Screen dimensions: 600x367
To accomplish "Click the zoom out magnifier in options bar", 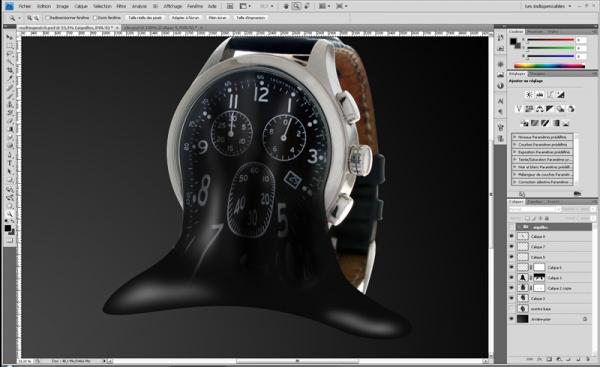I will coord(36,18).
